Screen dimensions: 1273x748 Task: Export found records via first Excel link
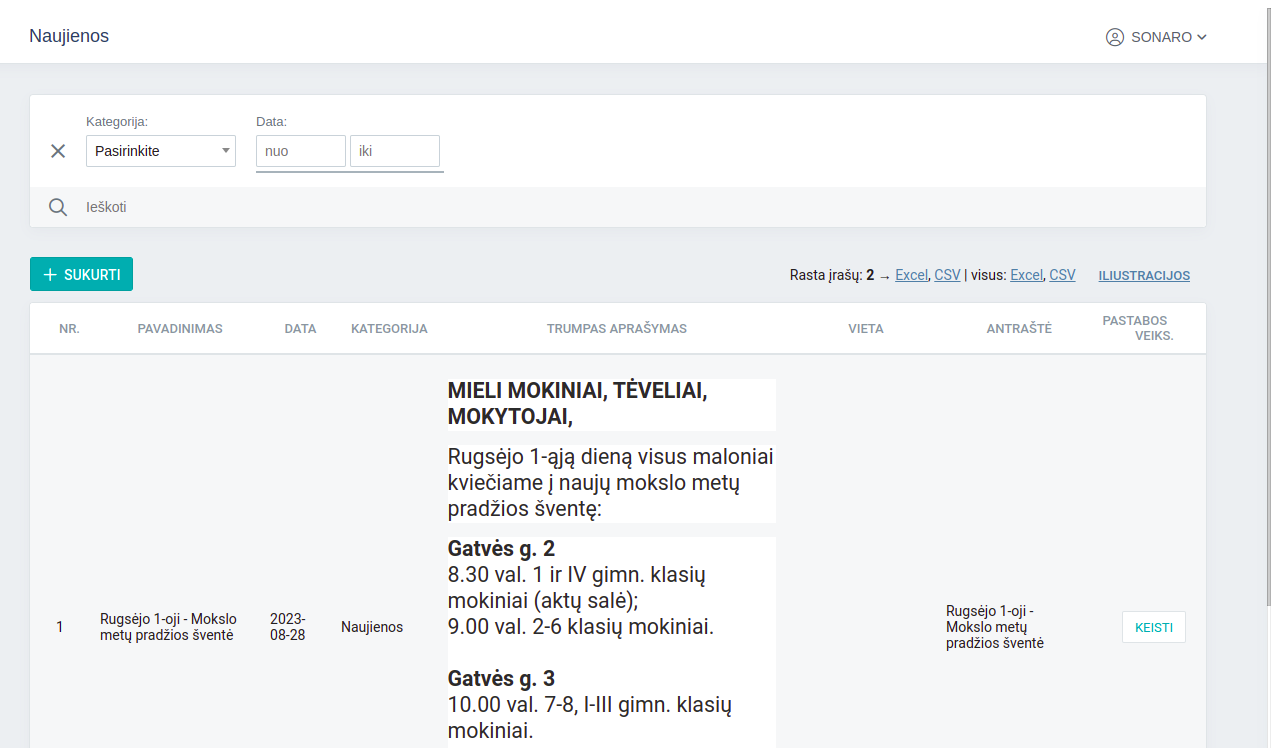point(911,275)
